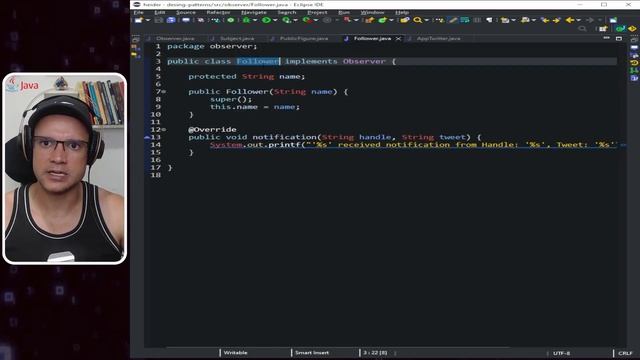Click the Debug bug icon
The width and height of the screenshot is (640, 360).
tap(246, 20)
